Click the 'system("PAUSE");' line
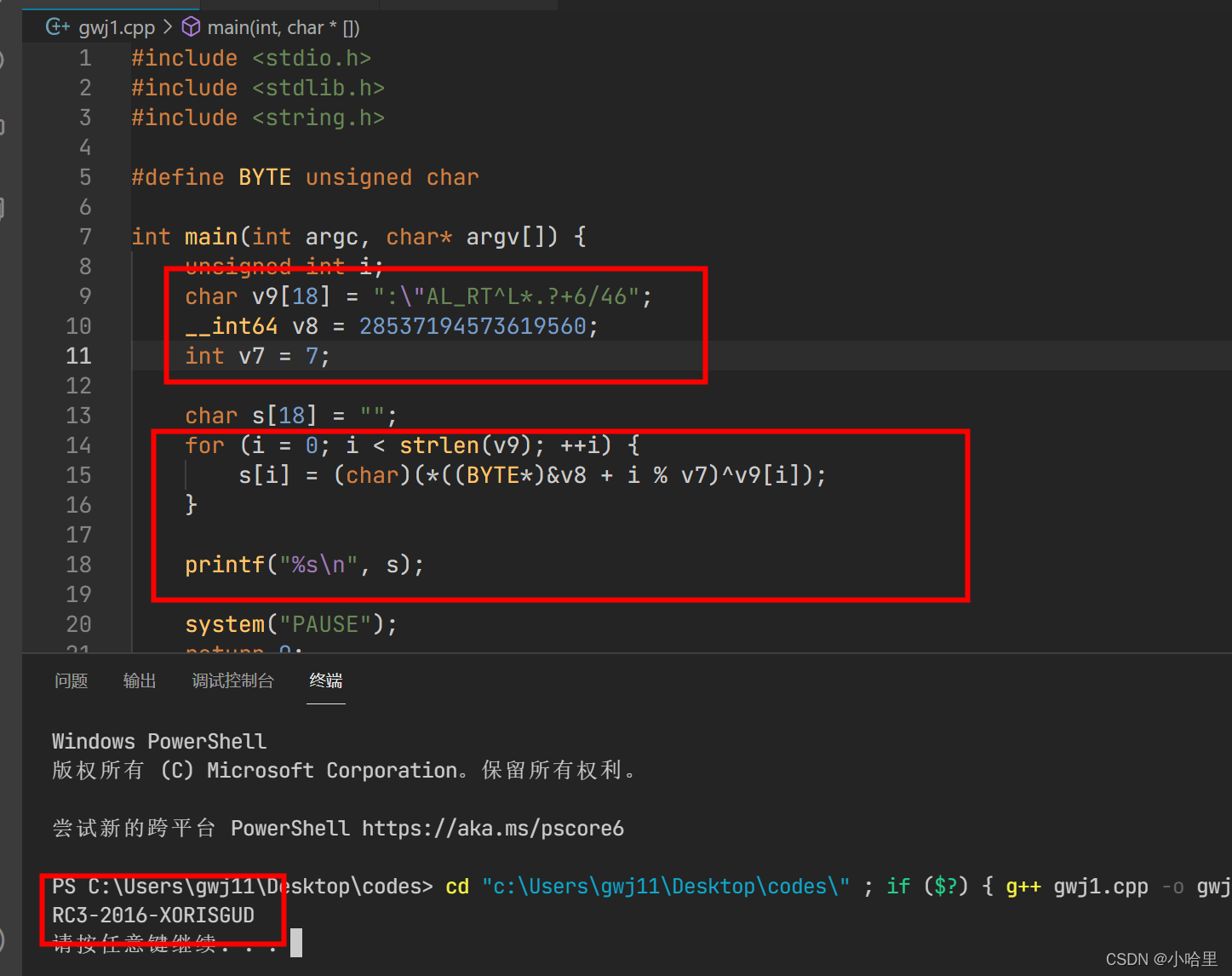 pyautogui.click(x=291, y=624)
